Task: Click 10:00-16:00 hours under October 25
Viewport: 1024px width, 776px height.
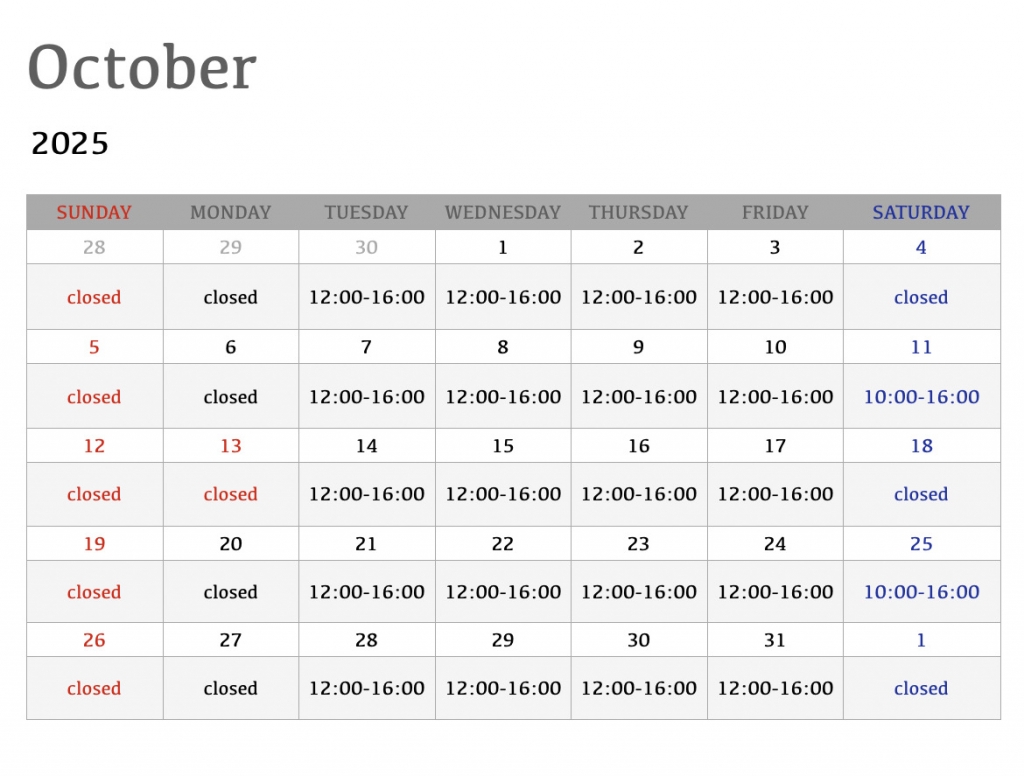Action: pos(921,592)
